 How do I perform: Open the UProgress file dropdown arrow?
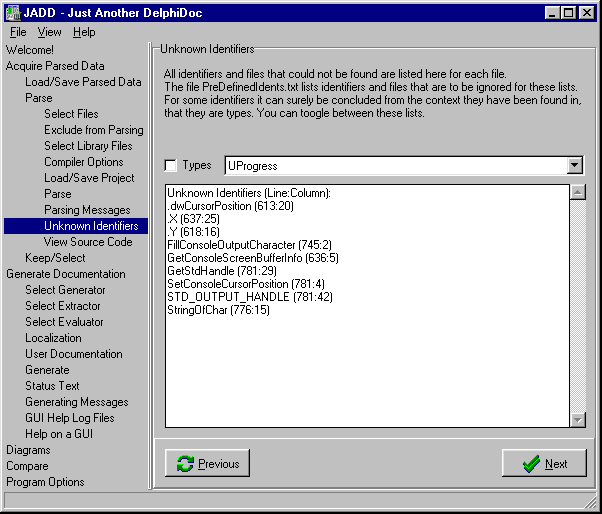(x=574, y=165)
